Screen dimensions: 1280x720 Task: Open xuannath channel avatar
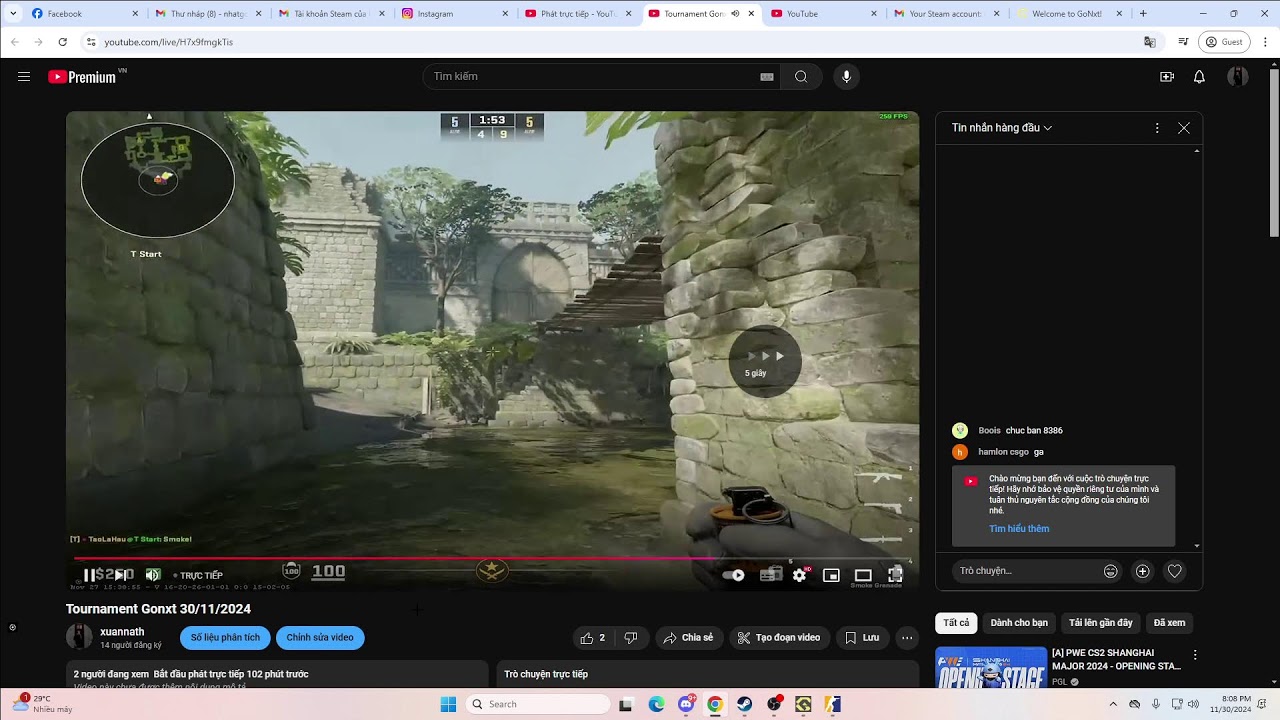coord(79,637)
